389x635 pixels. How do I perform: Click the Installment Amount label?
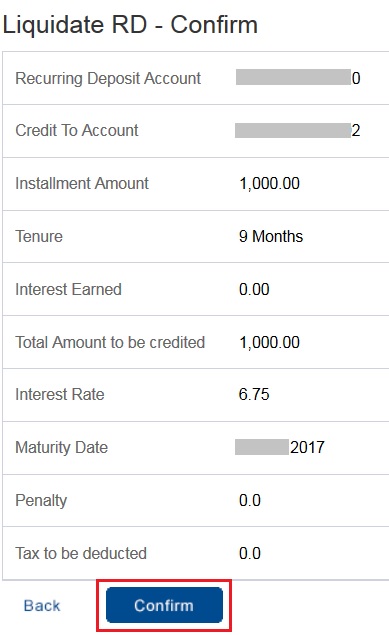(x=82, y=183)
